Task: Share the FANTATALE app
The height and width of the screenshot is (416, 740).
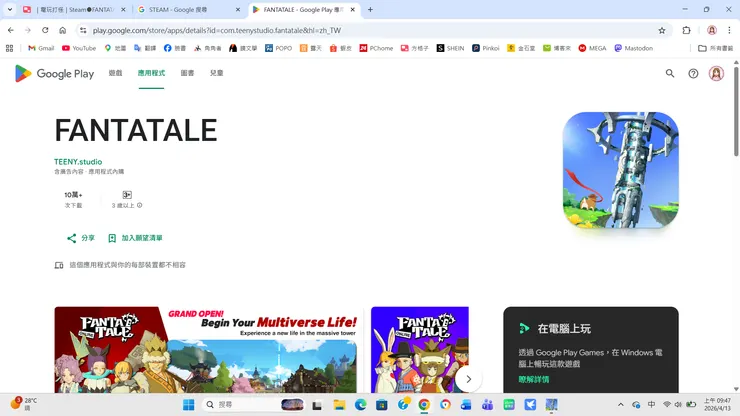Action: point(81,238)
